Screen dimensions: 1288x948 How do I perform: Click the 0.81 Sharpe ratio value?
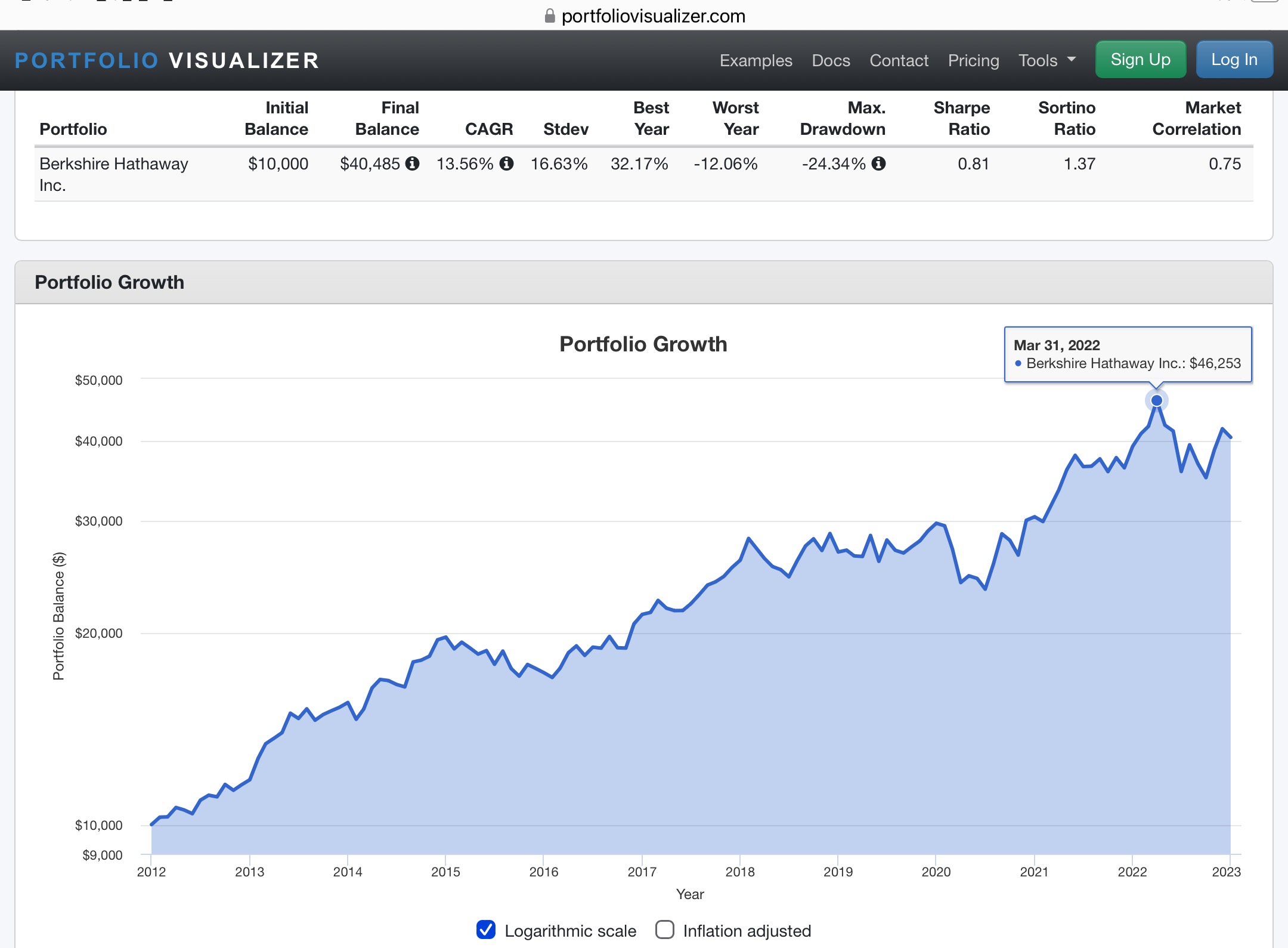pyautogui.click(x=973, y=163)
